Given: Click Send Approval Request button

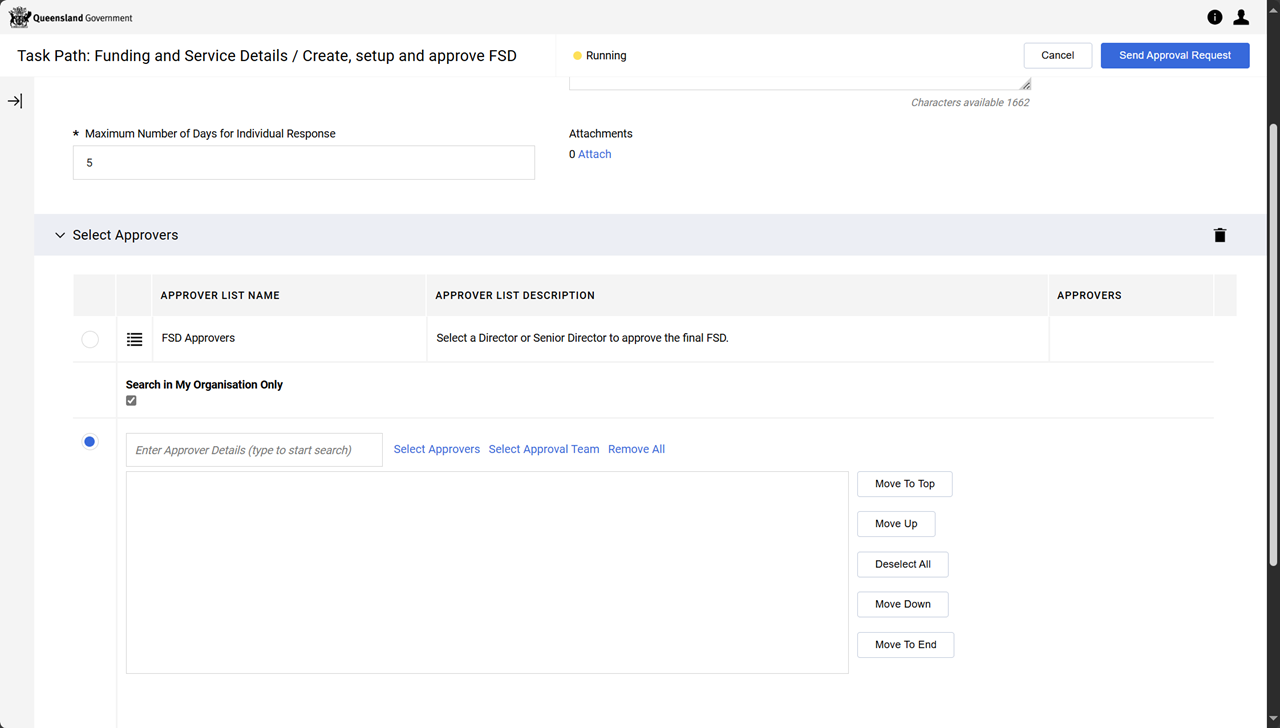Looking at the screenshot, I should click(1174, 55).
